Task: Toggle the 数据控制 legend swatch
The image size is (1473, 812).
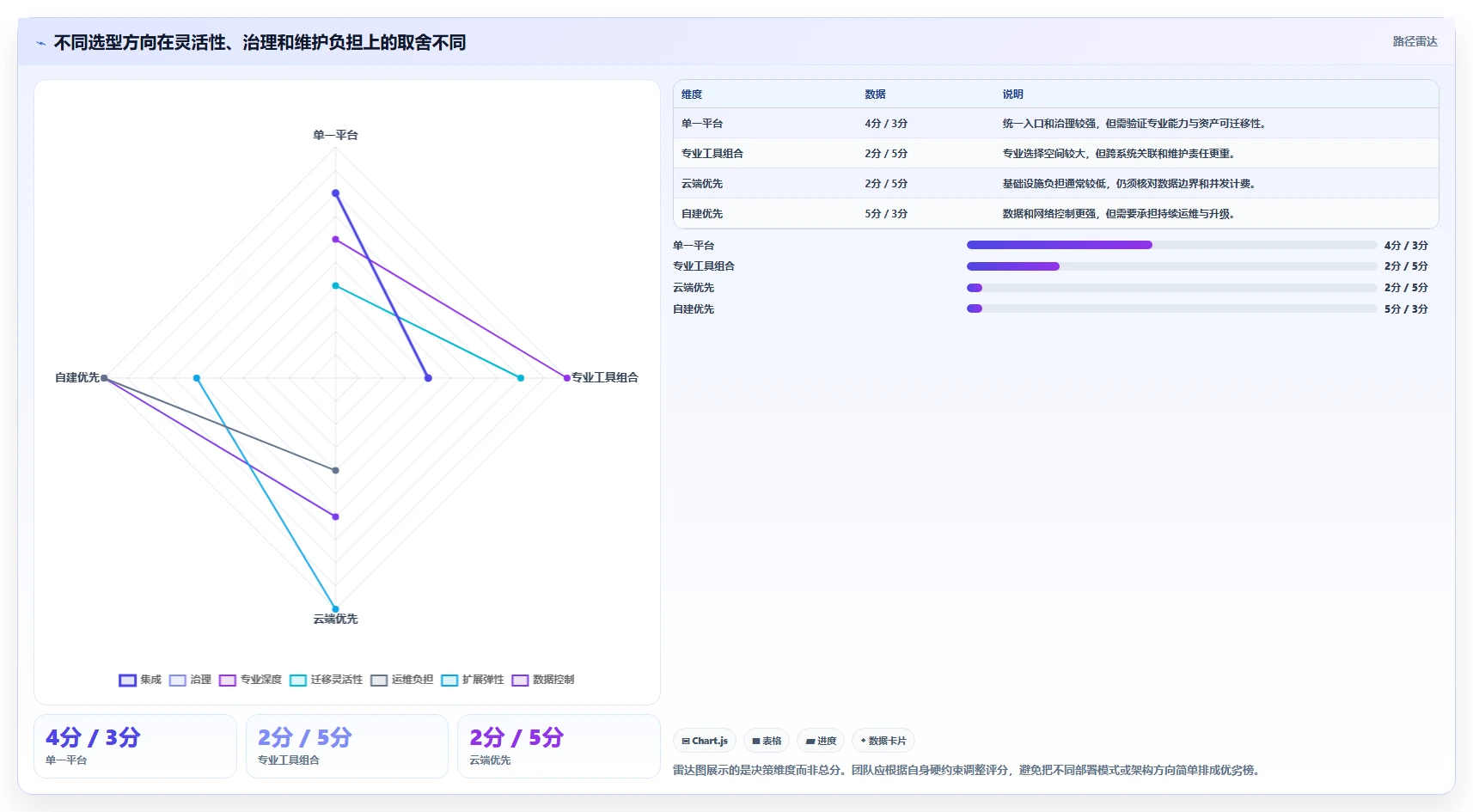Action: pos(520,680)
